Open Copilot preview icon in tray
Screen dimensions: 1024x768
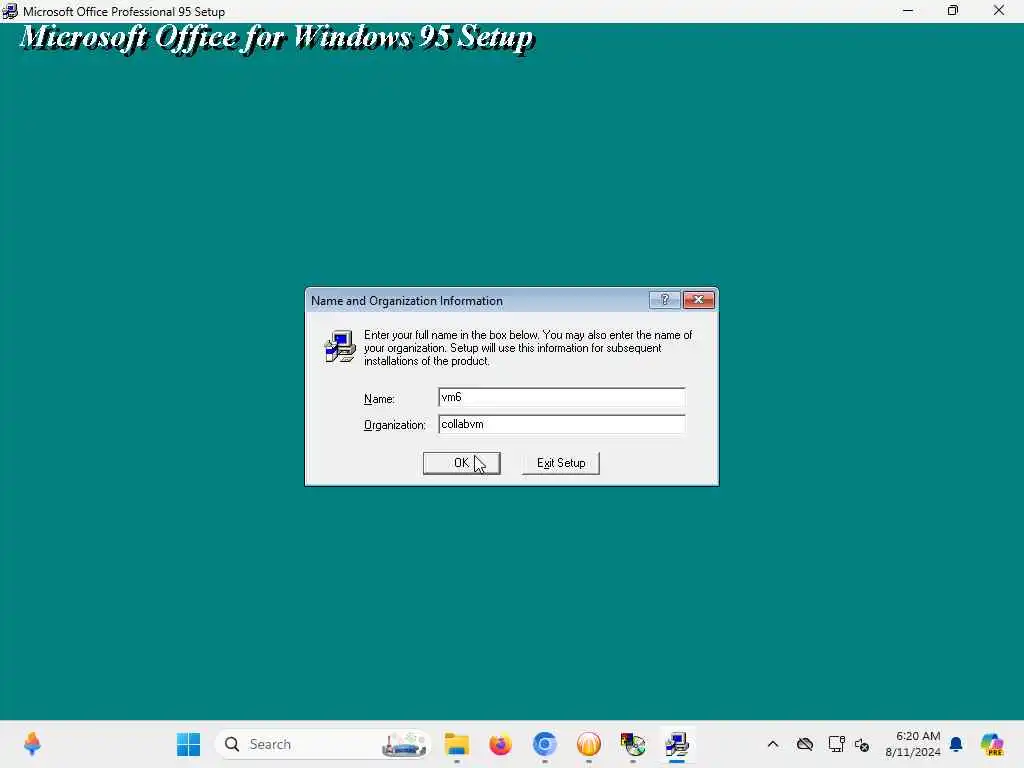point(992,744)
